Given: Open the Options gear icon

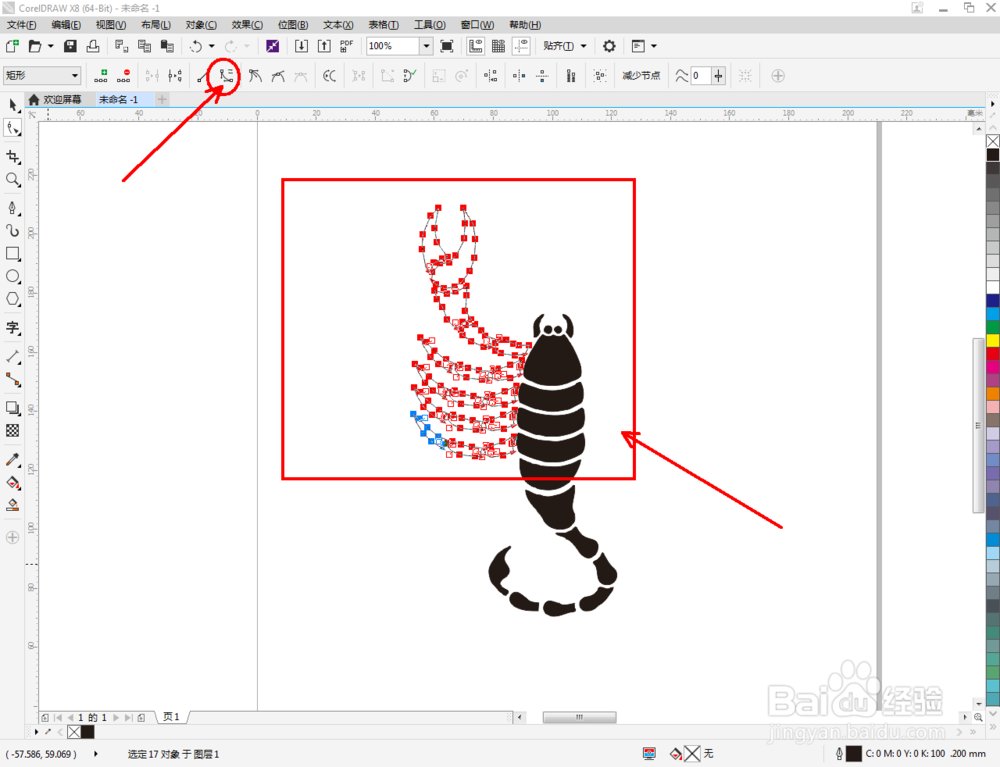Looking at the screenshot, I should 609,46.
